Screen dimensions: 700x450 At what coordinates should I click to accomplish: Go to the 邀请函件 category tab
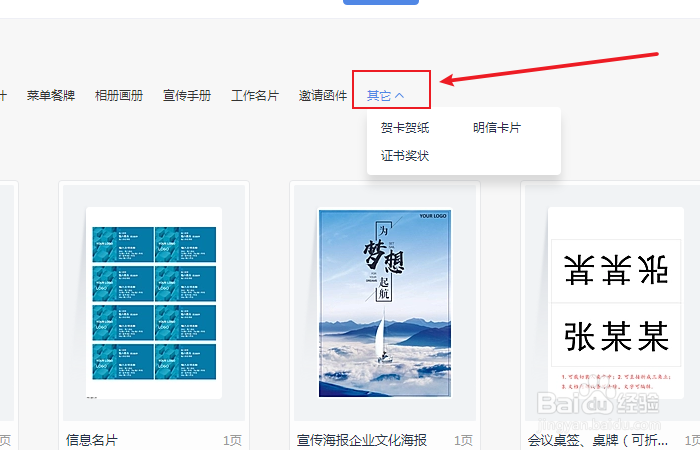point(323,96)
